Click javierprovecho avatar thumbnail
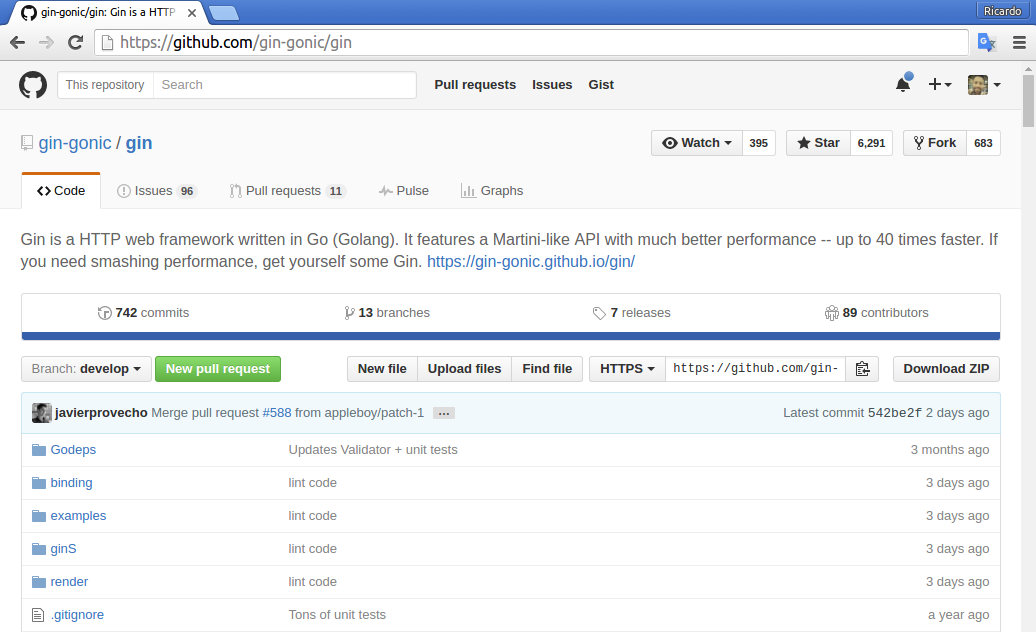The image size is (1036, 632). [x=42, y=413]
